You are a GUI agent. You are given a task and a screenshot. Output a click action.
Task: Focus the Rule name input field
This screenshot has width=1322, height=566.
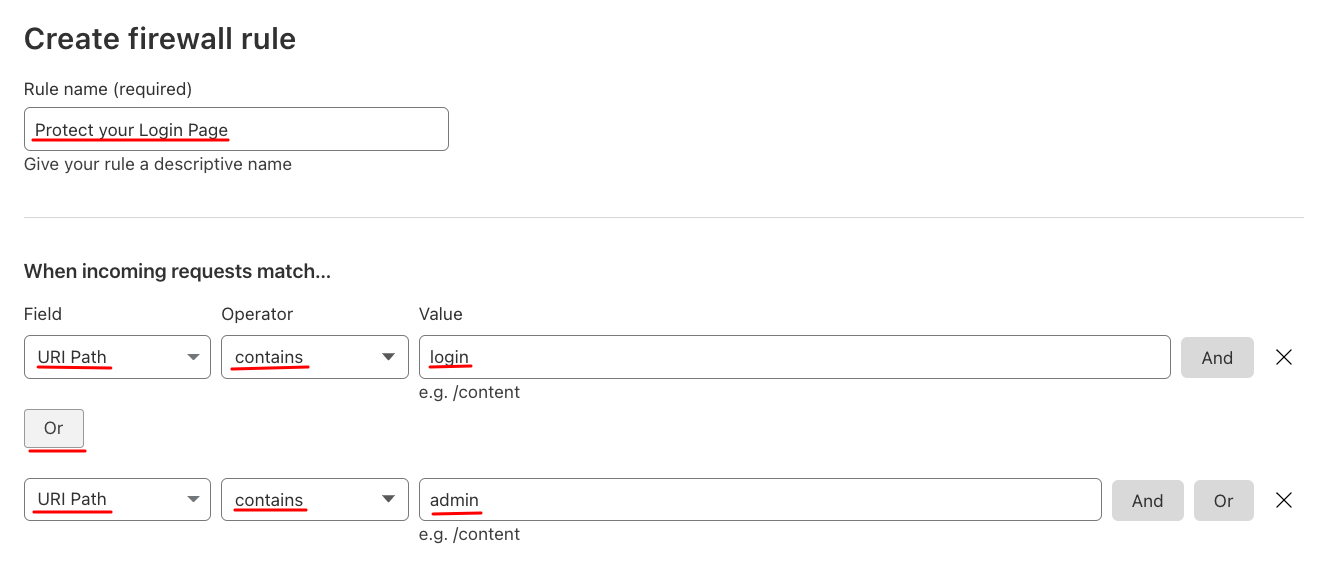pyautogui.click(x=236, y=130)
